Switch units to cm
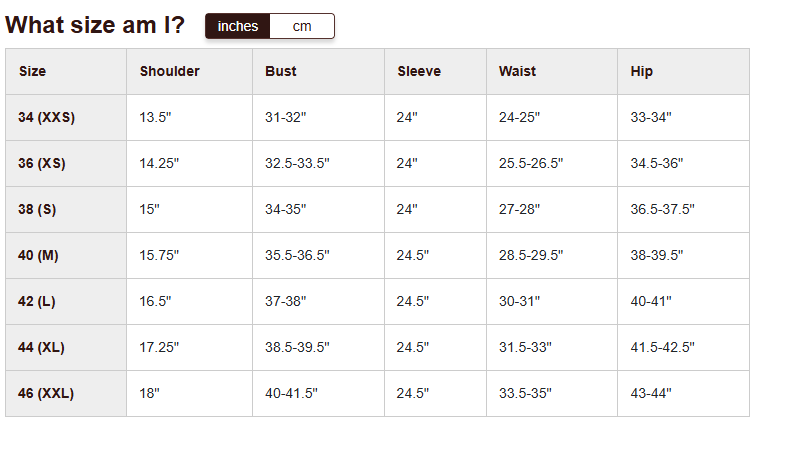 coord(302,27)
